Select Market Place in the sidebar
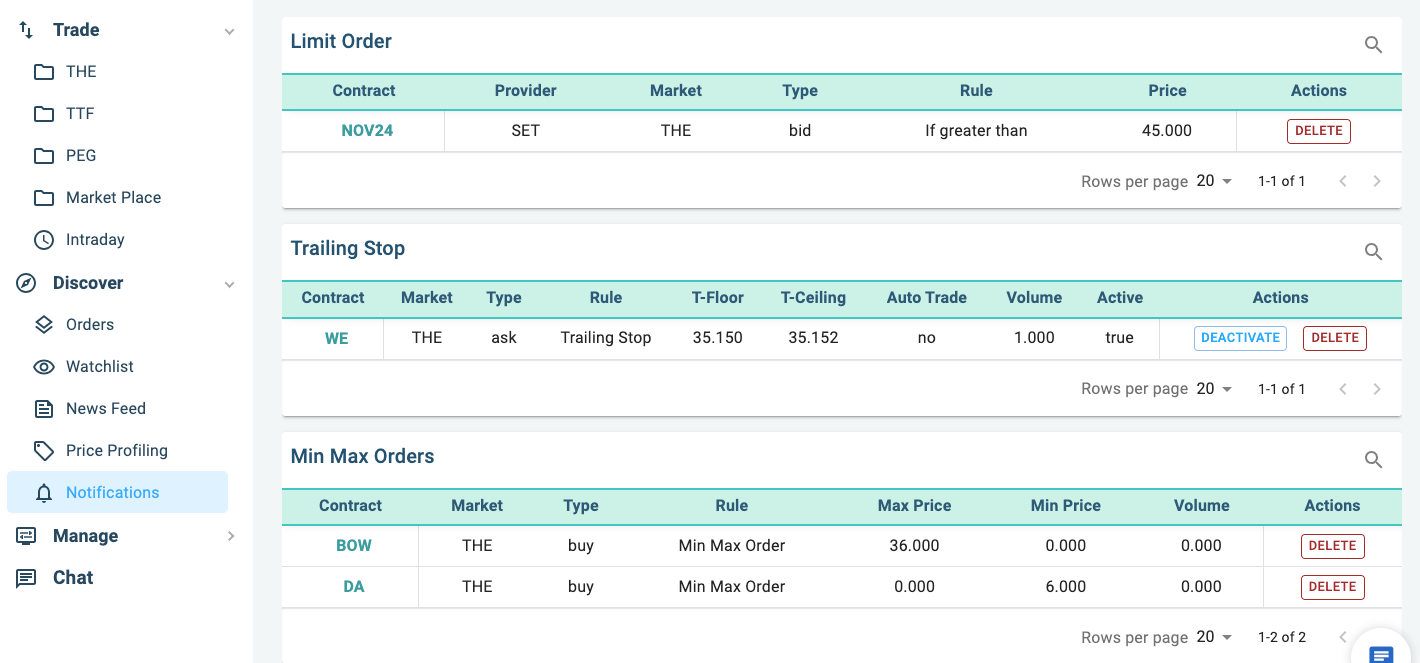 point(113,198)
